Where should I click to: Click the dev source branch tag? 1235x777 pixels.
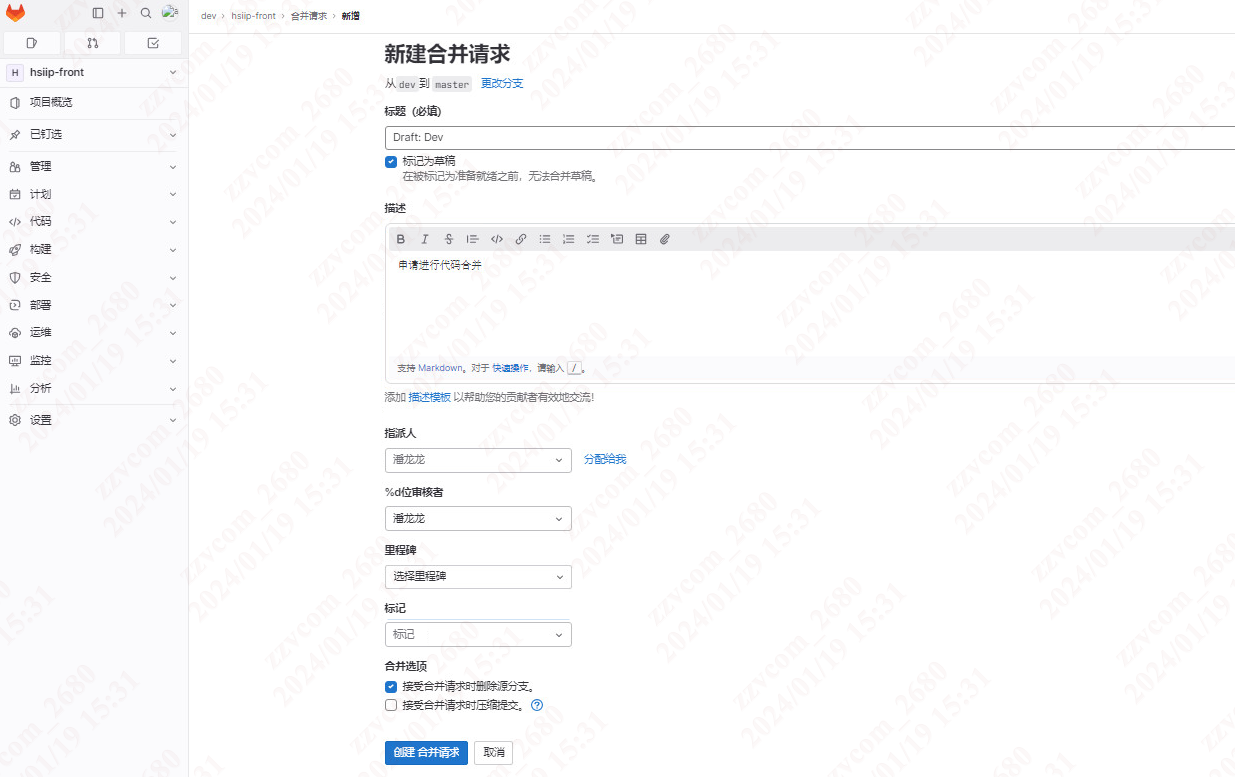407,85
